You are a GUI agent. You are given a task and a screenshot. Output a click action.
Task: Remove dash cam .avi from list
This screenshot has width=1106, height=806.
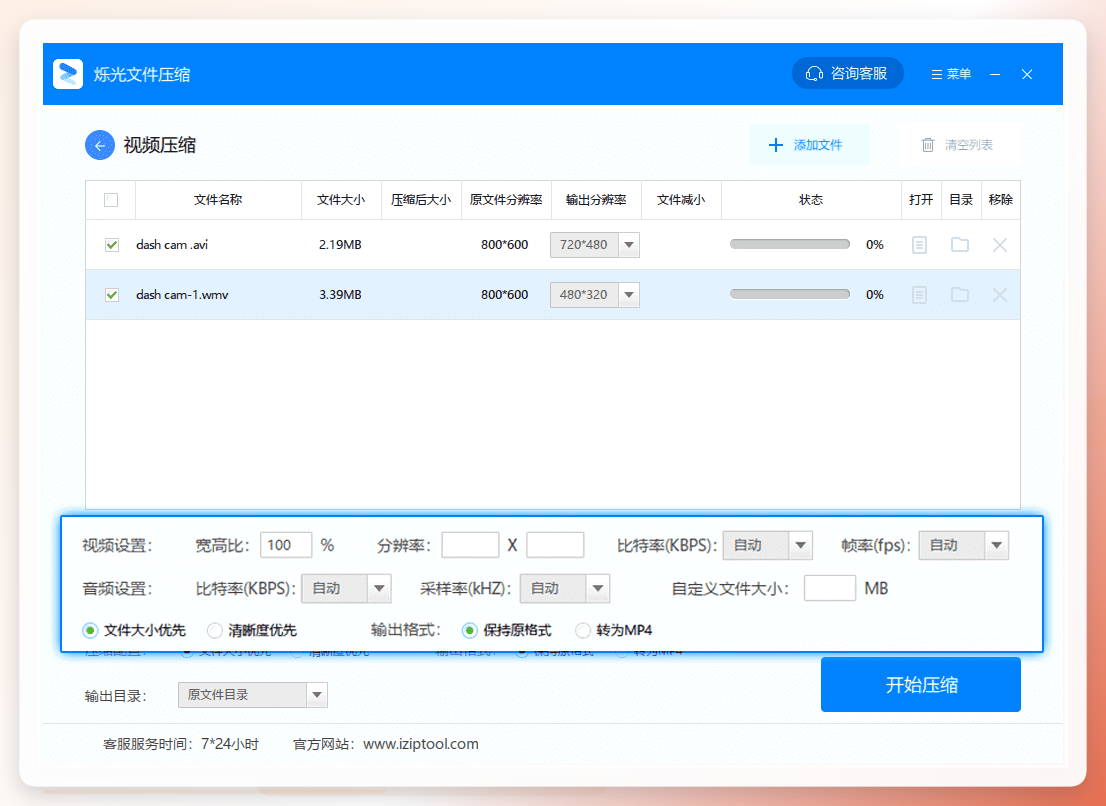[x=999, y=245]
